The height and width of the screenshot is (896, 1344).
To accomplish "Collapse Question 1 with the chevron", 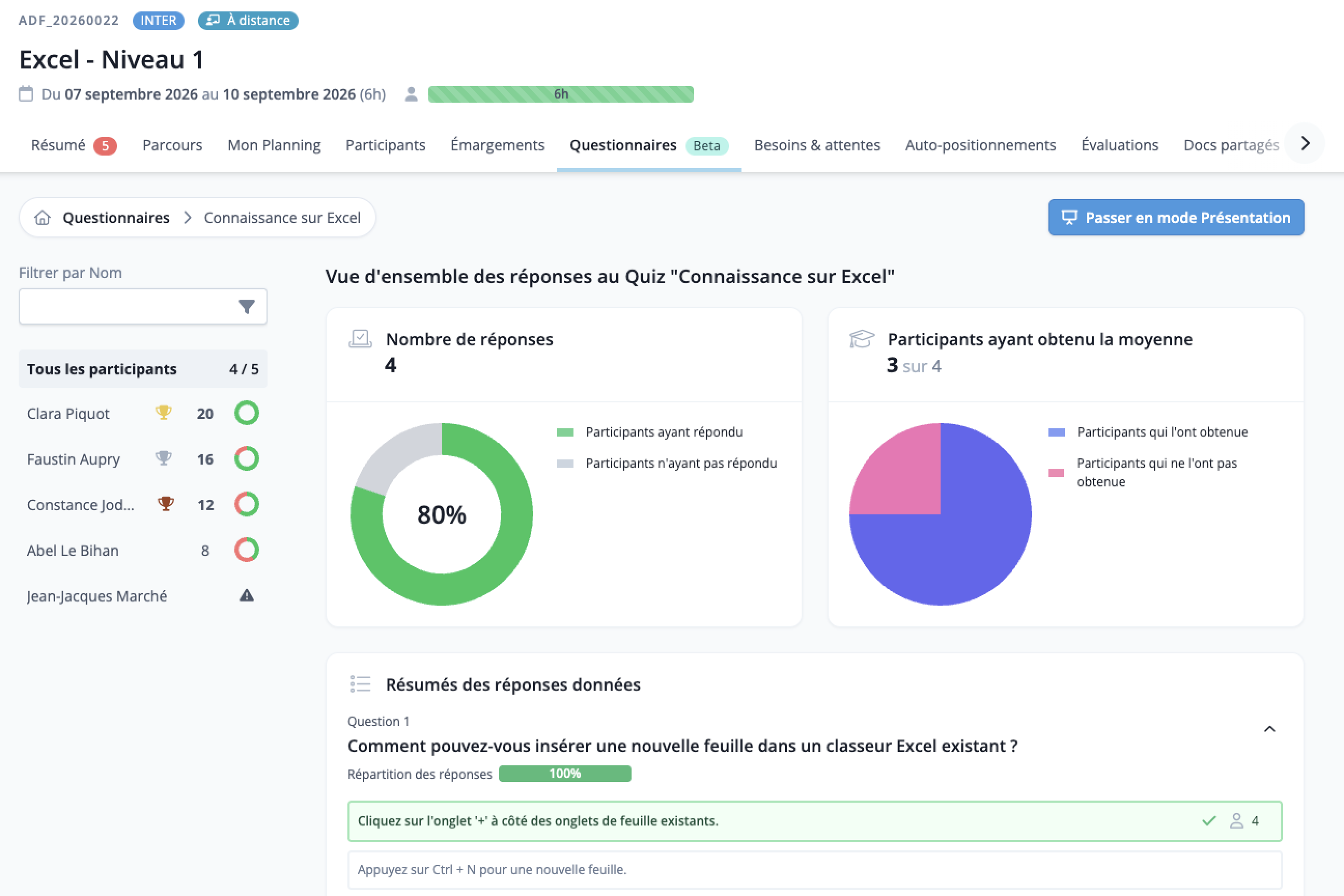I will [x=1270, y=729].
